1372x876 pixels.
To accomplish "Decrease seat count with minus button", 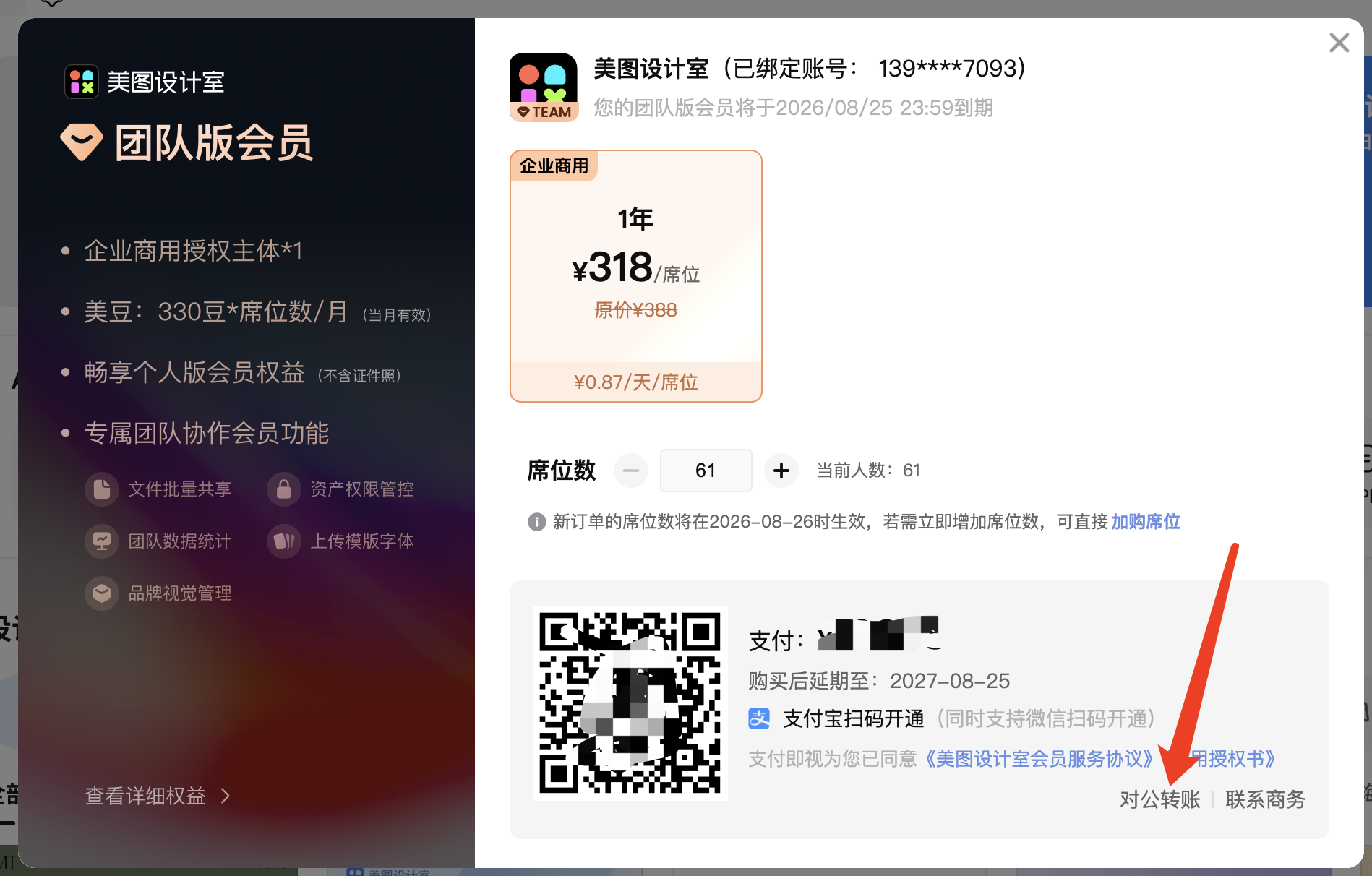I will (x=631, y=471).
